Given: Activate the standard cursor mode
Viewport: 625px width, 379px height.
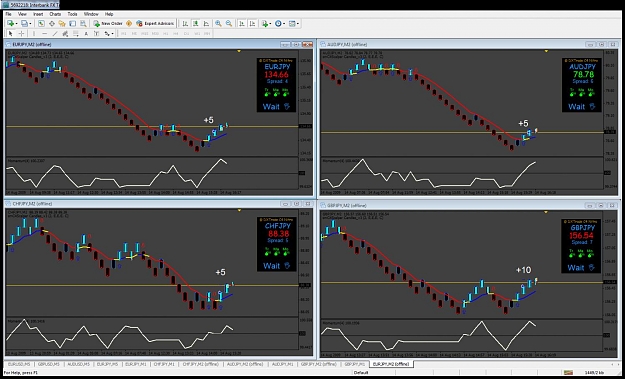Looking at the screenshot, I should click(11, 34).
